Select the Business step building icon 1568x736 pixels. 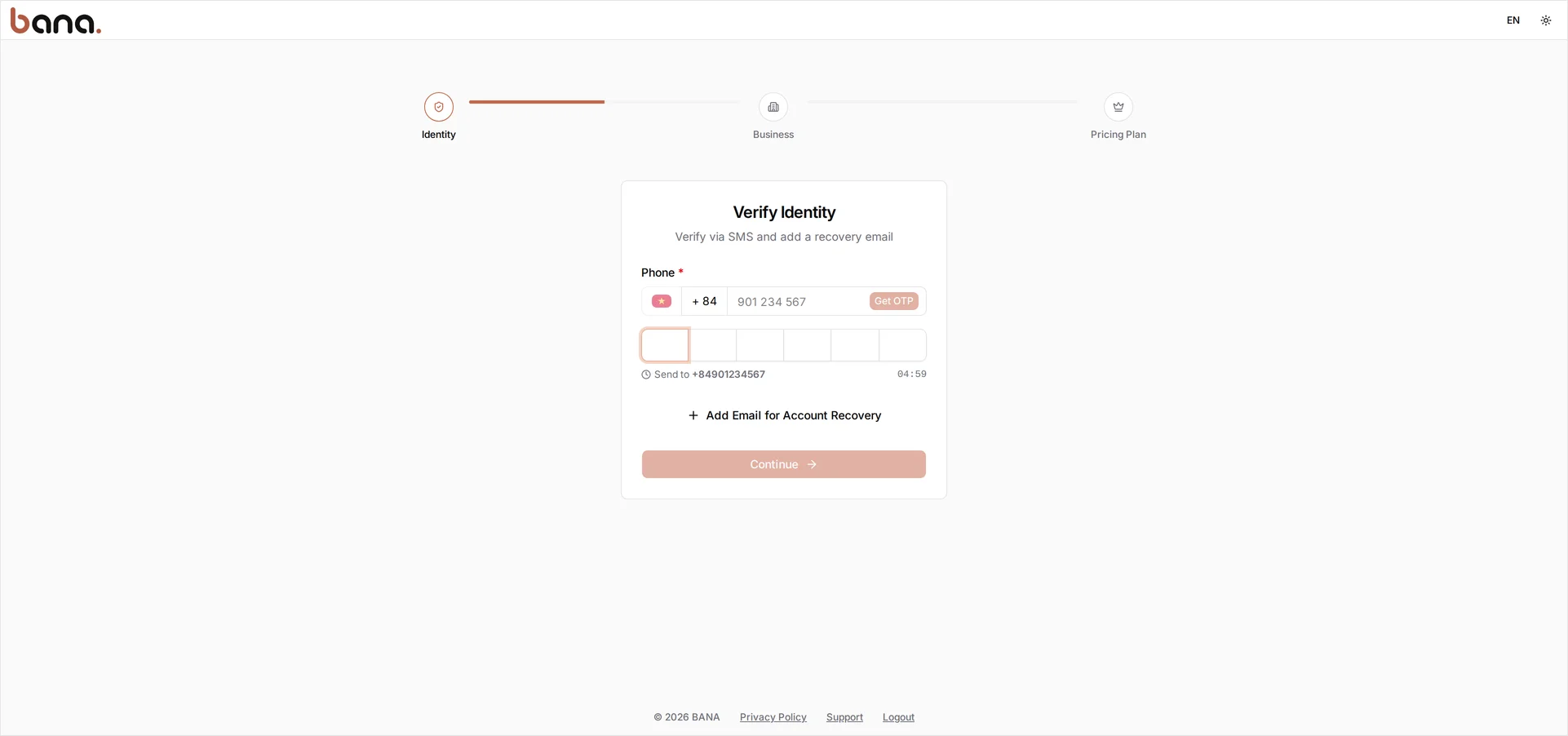click(x=773, y=107)
